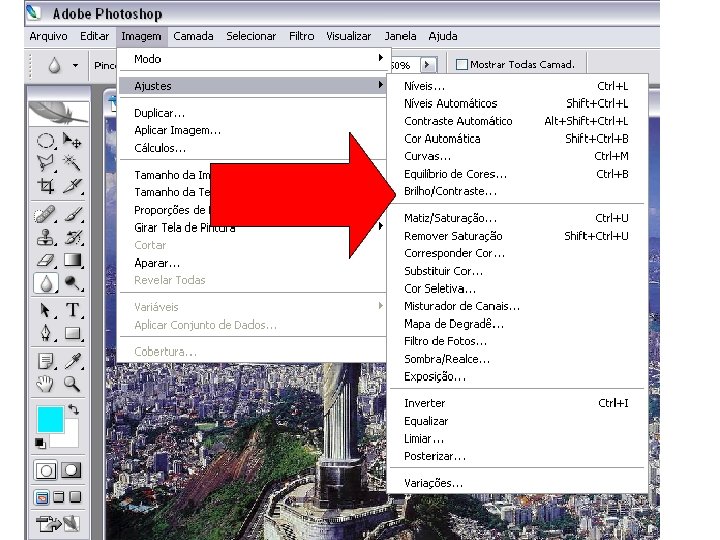Viewport: 720px width, 540px height.
Task: Choose Filtro de Fotos... adjustment
Action: pos(518,341)
